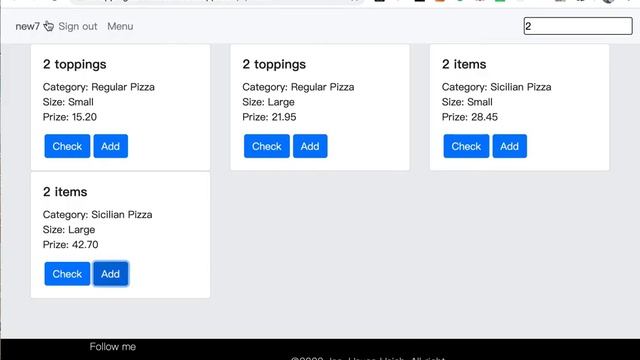The height and width of the screenshot is (360, 640).
Task: Click the '2 toppings' title of Small card
Action: [75, 64]
